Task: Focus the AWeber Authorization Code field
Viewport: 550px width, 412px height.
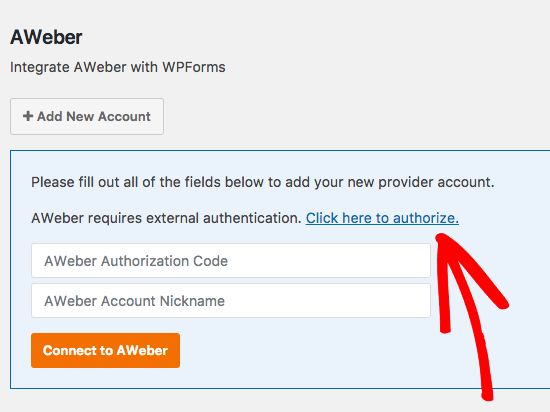Action: [231, 261]
